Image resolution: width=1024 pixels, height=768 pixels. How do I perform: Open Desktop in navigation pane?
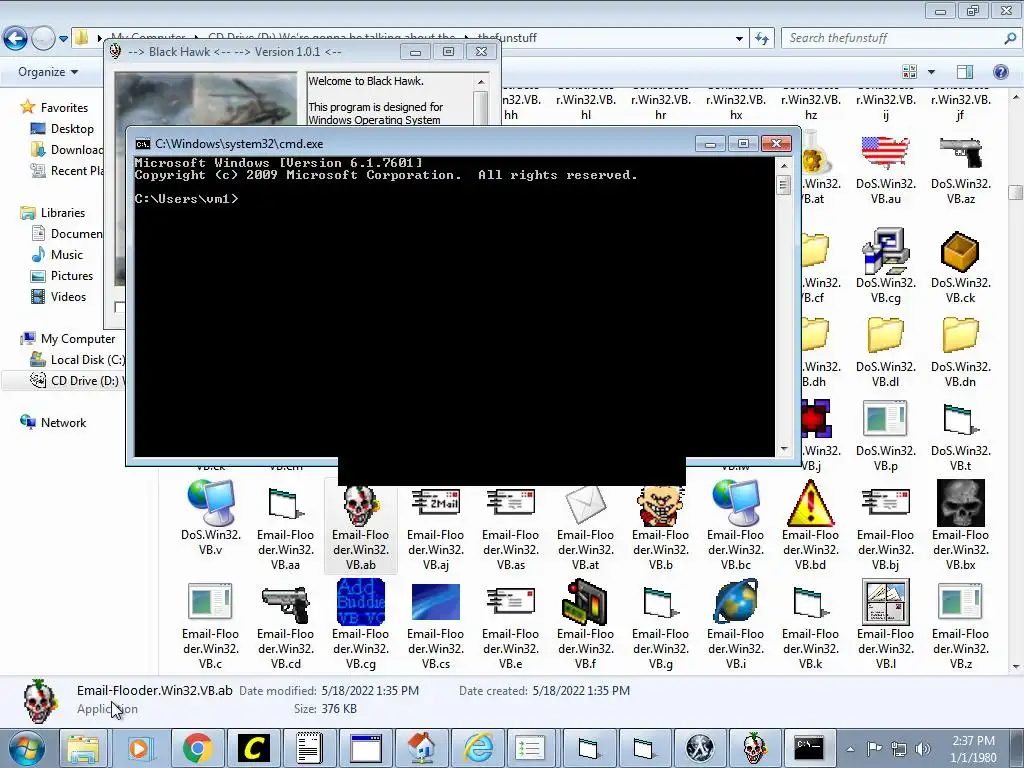(72, 129)
